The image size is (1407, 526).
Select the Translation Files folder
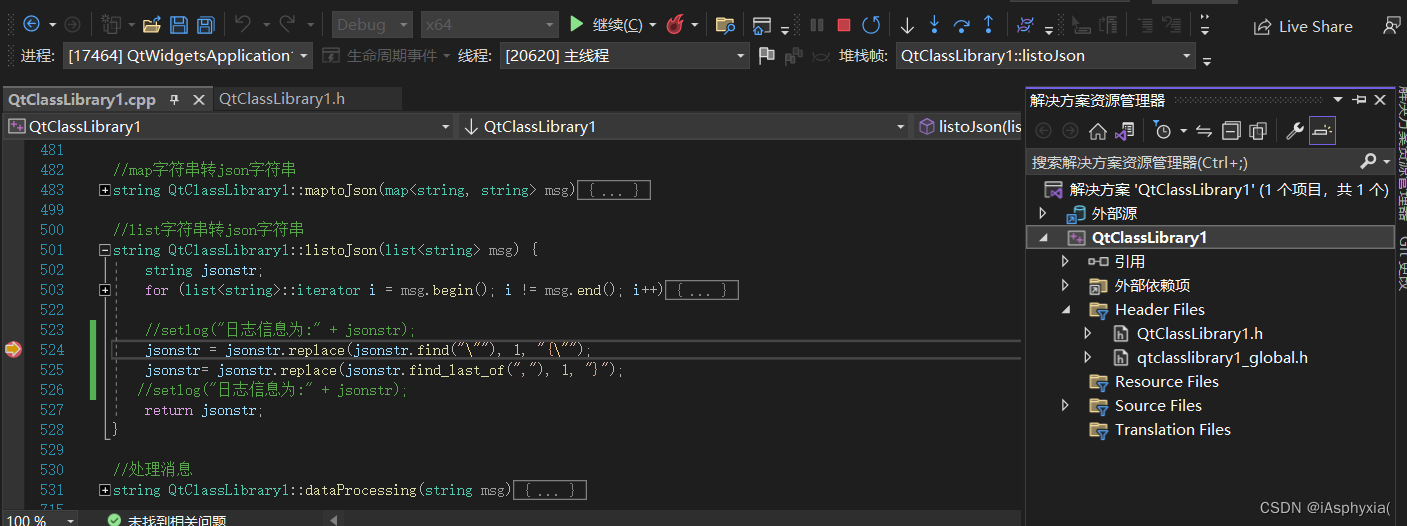[x=1172, y=429]
